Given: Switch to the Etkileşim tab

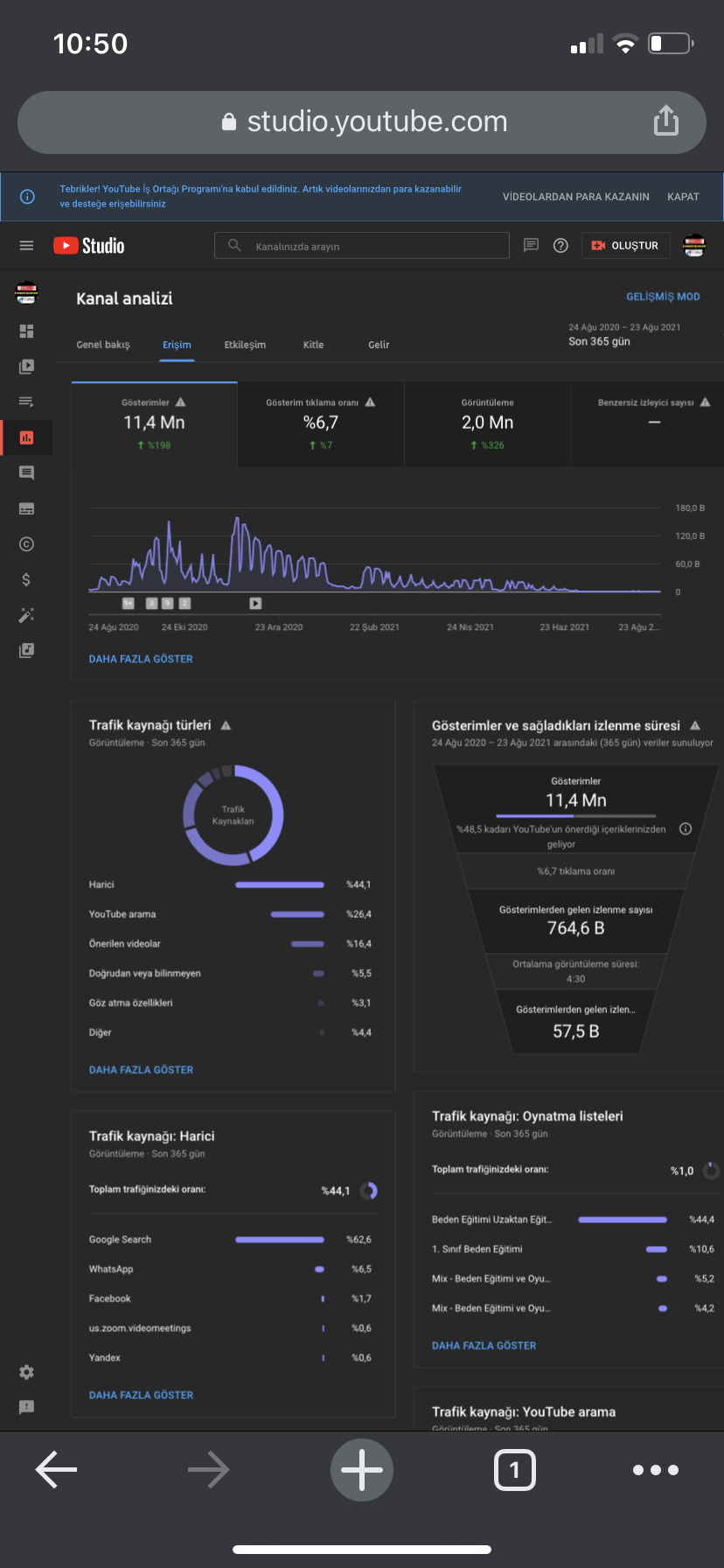Looking at the screenshot, I should [245, 345].
